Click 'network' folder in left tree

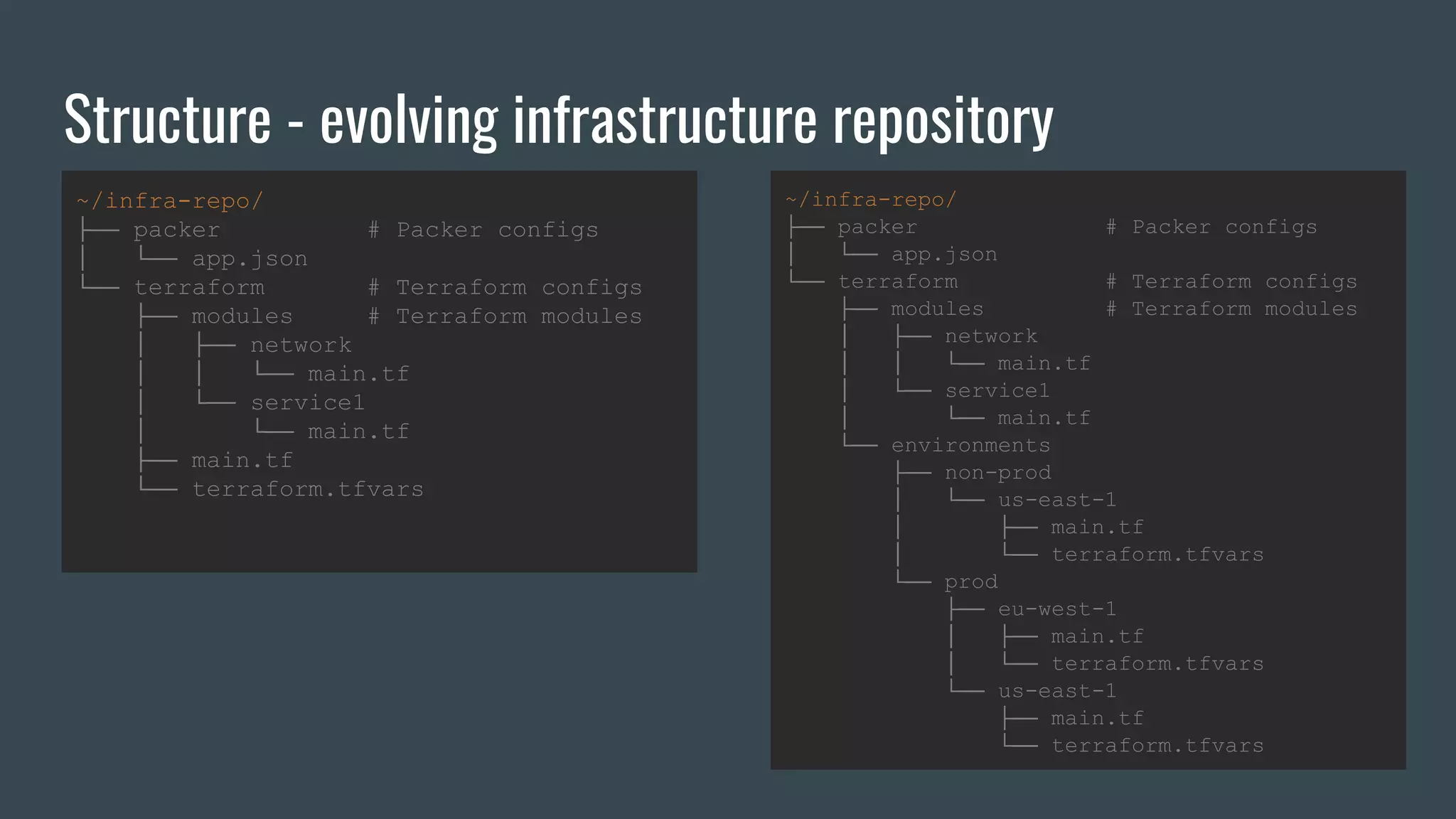(x=301, y=346)
